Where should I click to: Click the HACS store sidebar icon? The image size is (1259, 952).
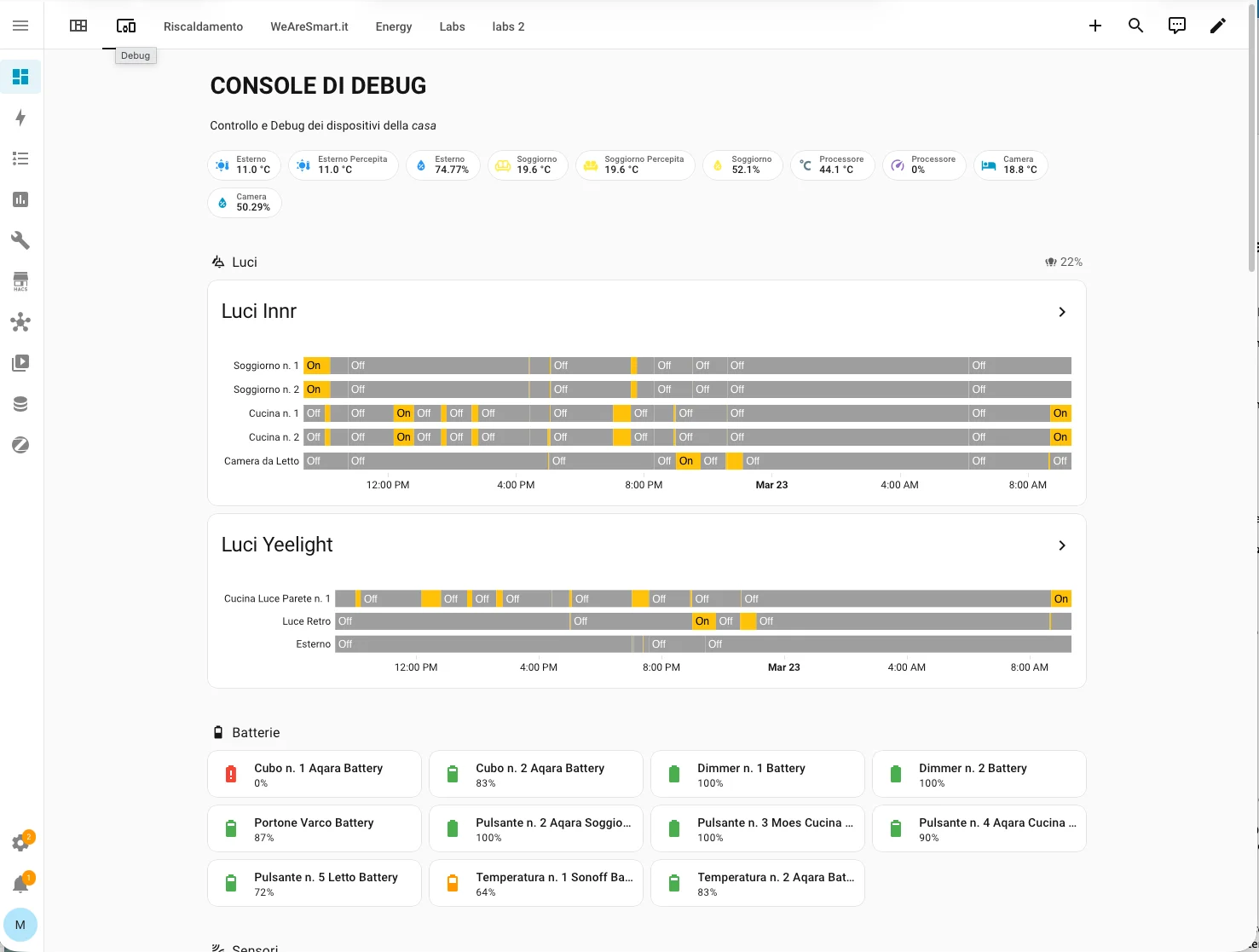[20, 281]
